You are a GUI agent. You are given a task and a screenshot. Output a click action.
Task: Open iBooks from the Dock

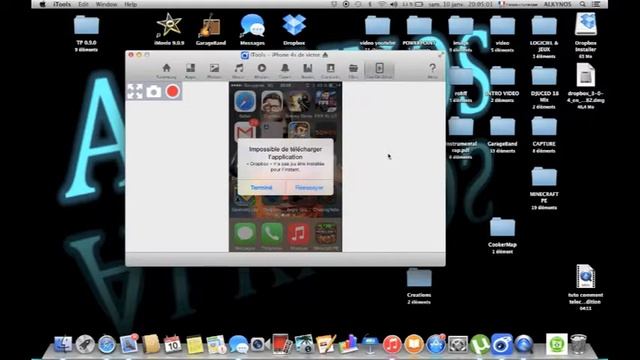coord(413,344)
